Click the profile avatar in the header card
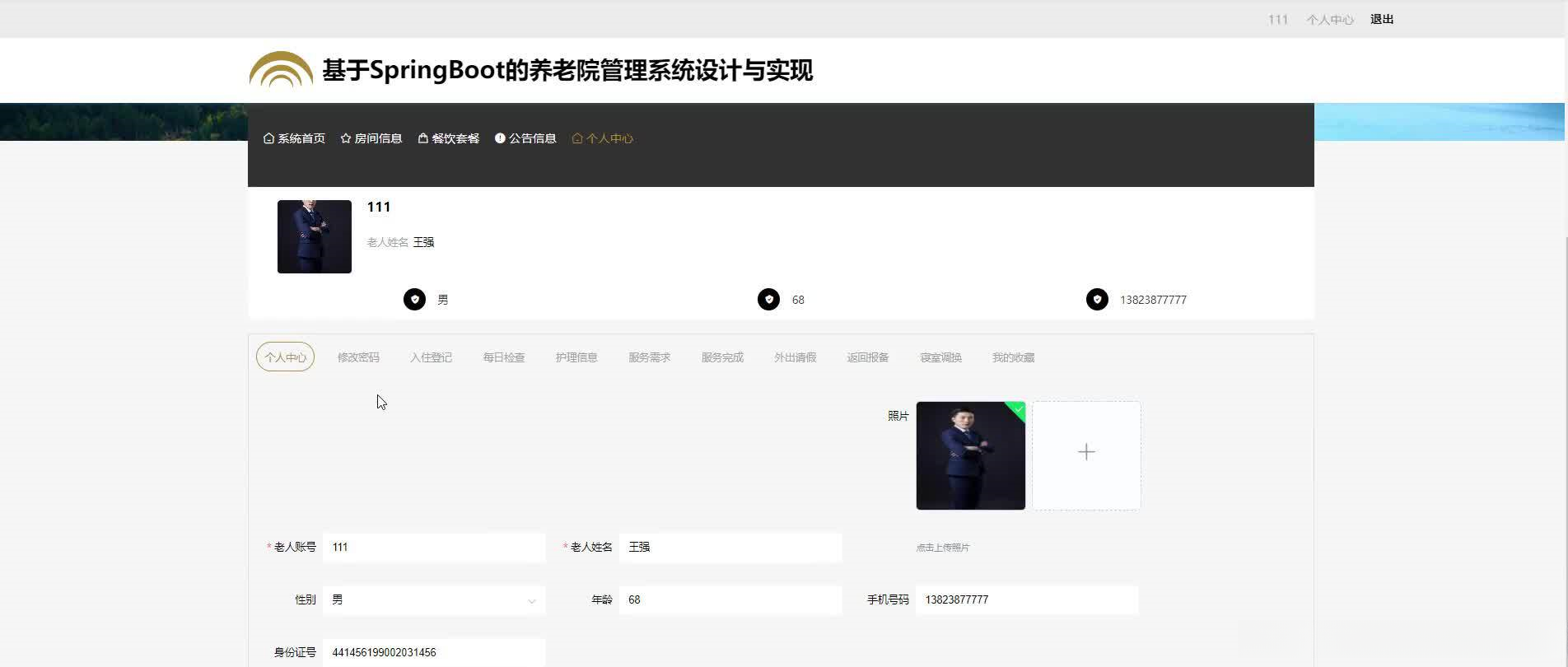 coord(315,236)
